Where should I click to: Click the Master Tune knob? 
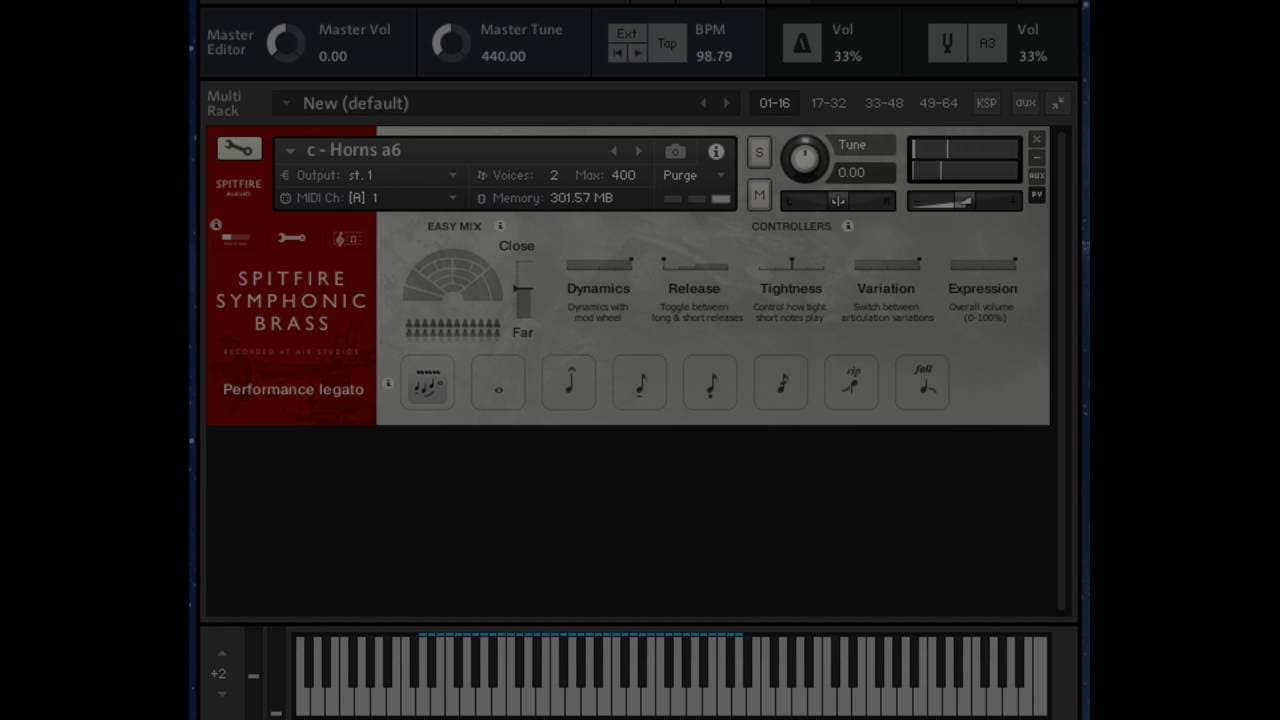450,43
